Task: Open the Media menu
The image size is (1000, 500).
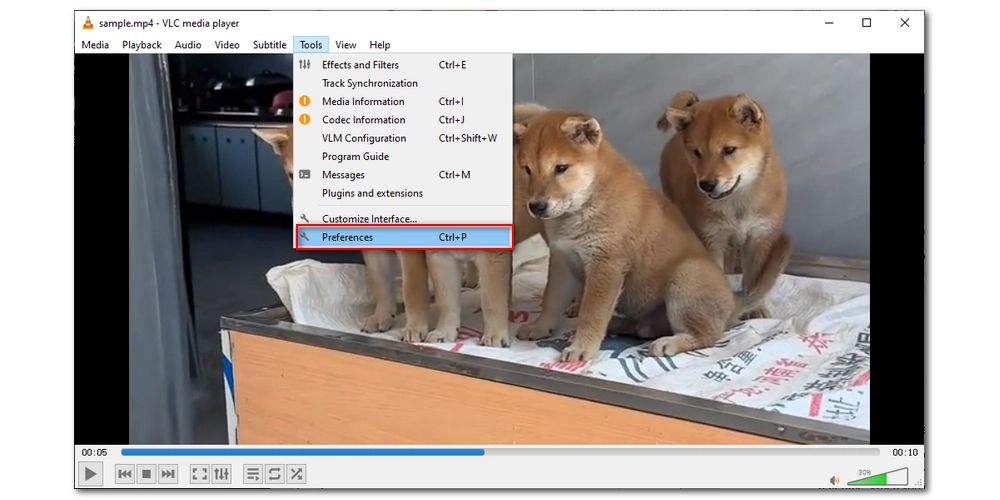Action: 95,45
